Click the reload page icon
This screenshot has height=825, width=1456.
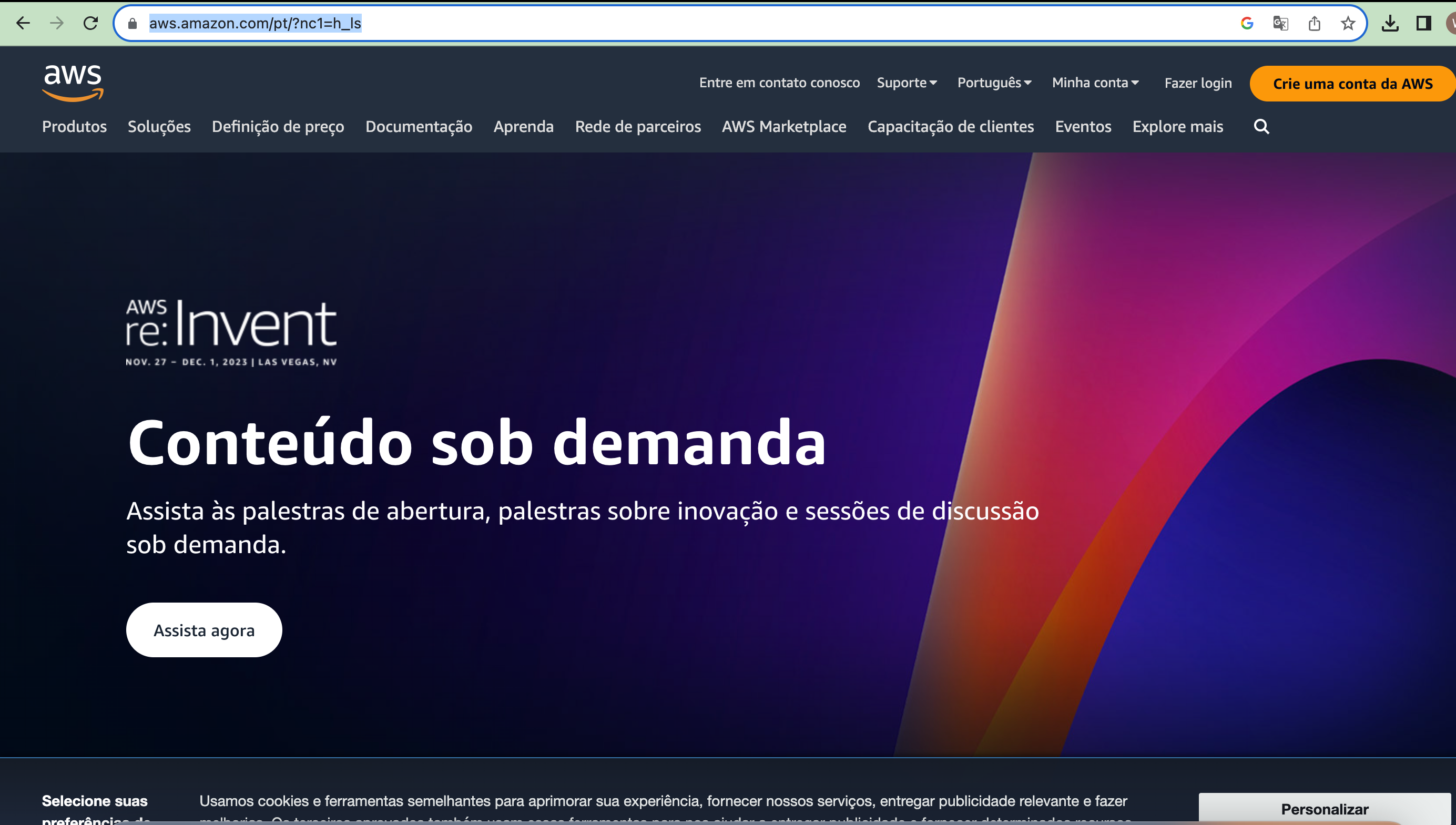[90, 23]
